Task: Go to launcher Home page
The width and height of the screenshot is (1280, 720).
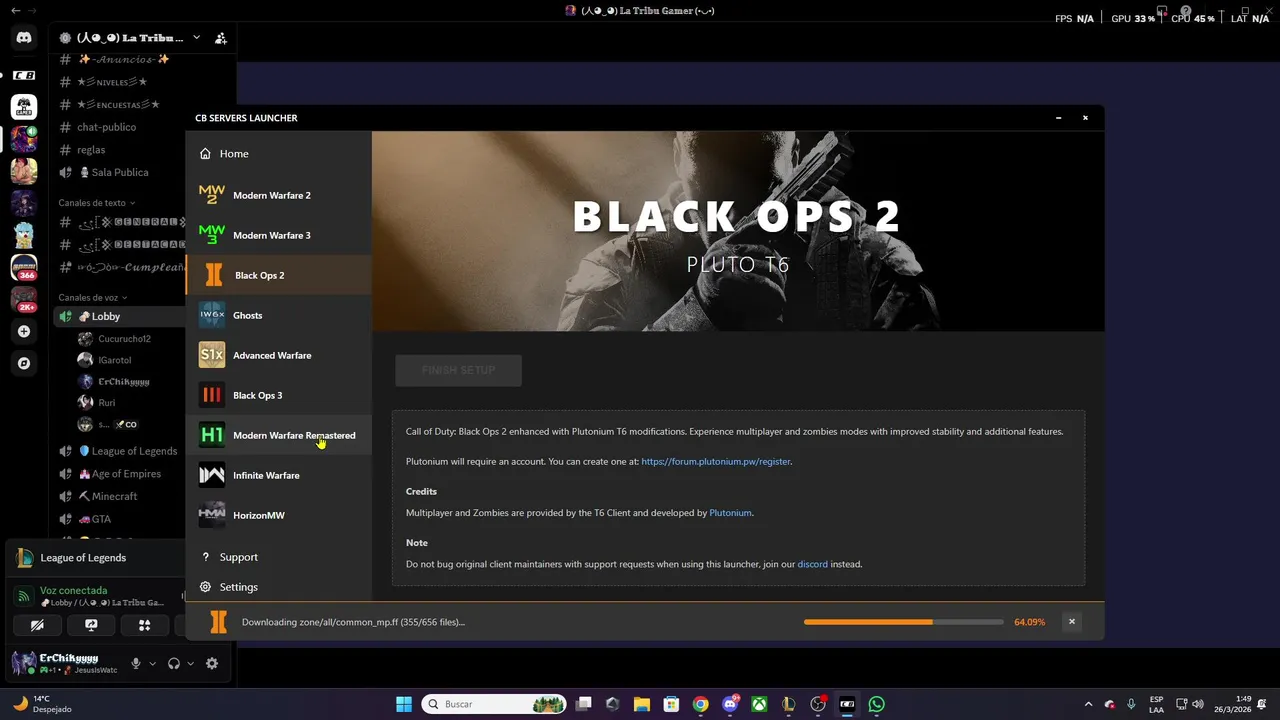Action: click(x=278, y=153)
